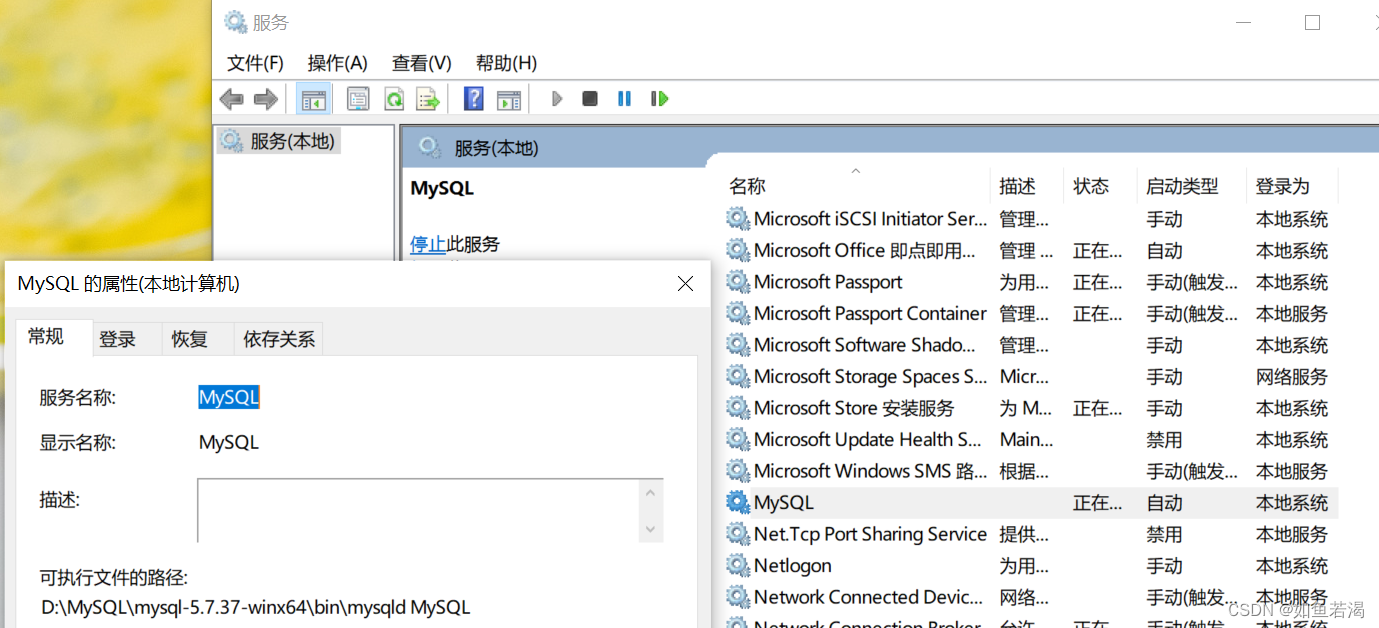The image size is (1379, 628).
Task: Click the Properties toolbar icon
Action: pos(358,99)
